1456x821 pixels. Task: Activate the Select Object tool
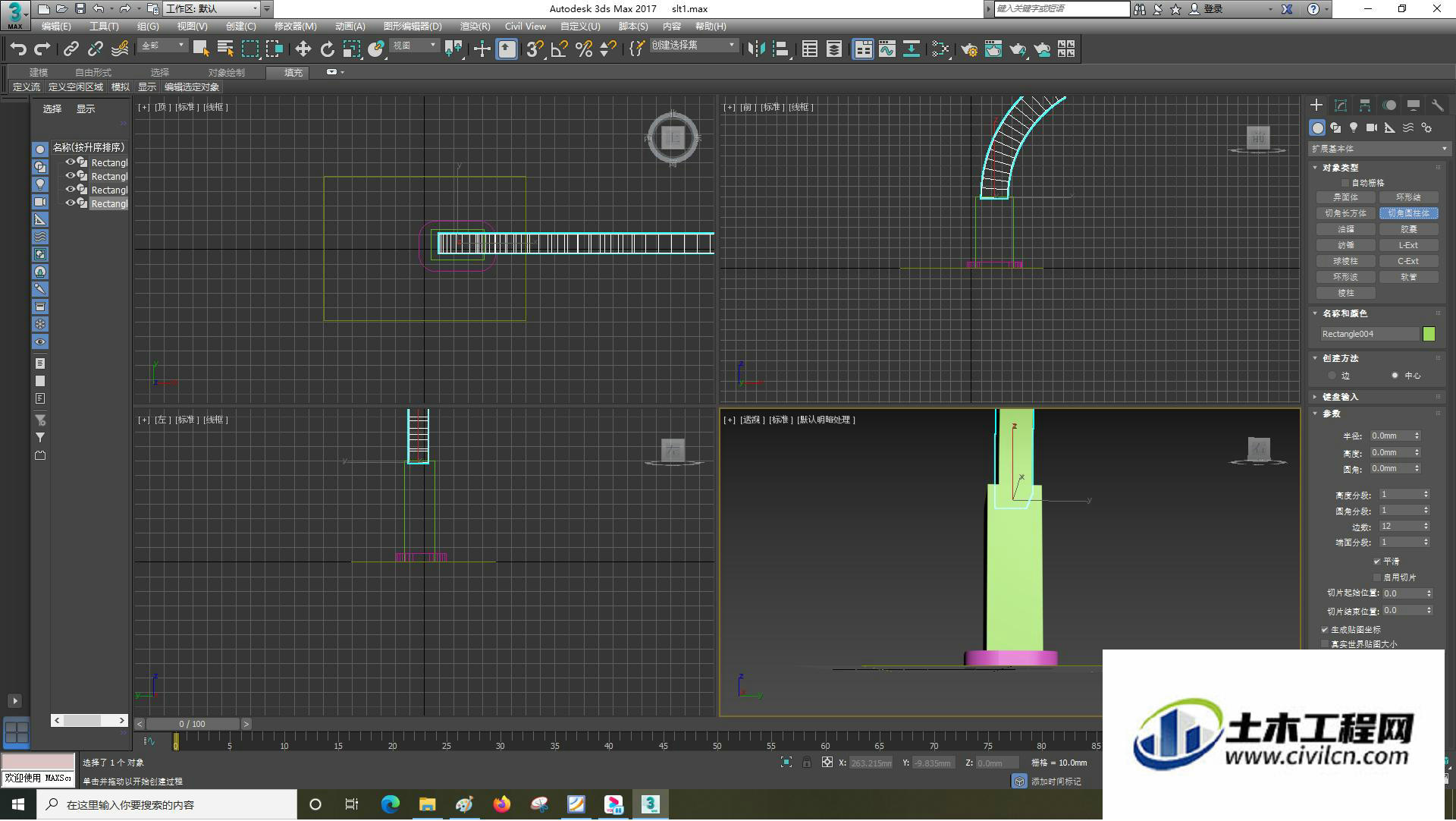pyautogui.click(x=201, y=49)
